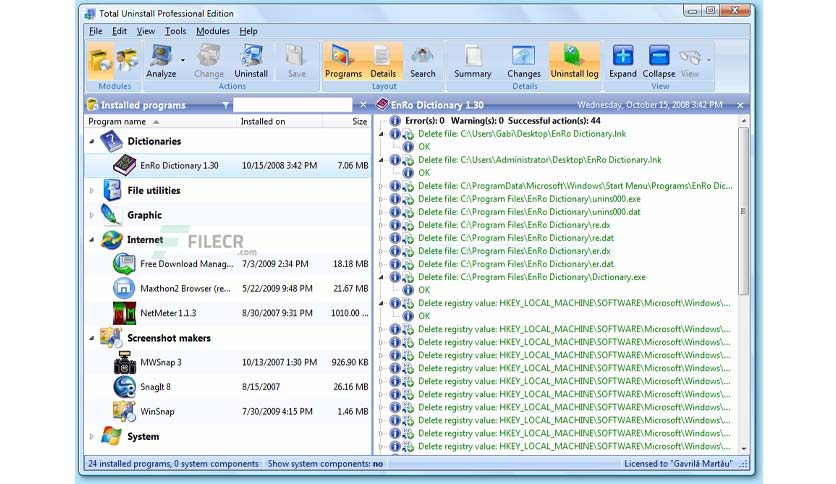Show the Summary details view
This screenshot has height=484, width=836.
coord(472,61)
